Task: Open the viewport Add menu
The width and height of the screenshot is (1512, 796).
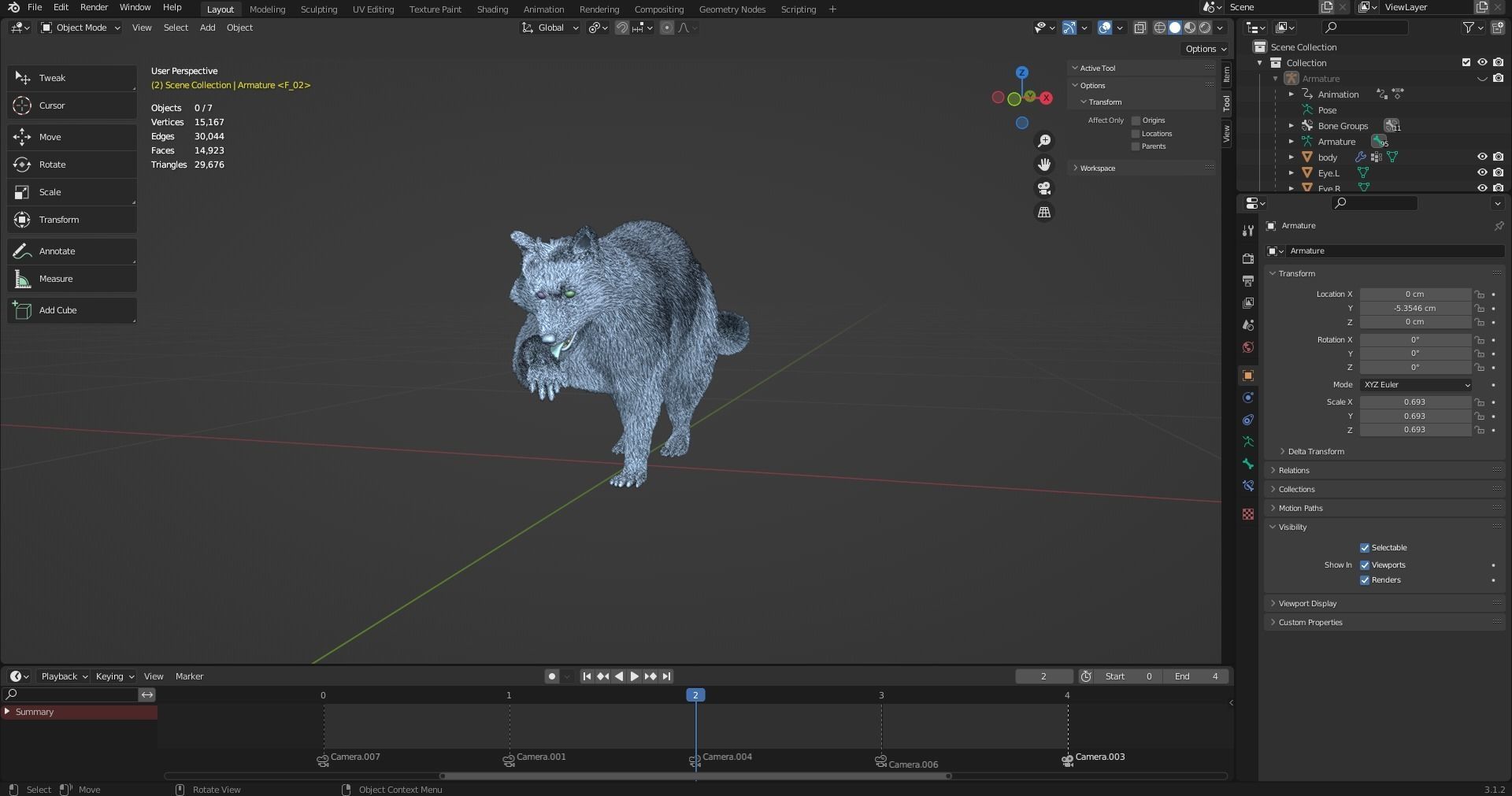Action: coord(207,28)
